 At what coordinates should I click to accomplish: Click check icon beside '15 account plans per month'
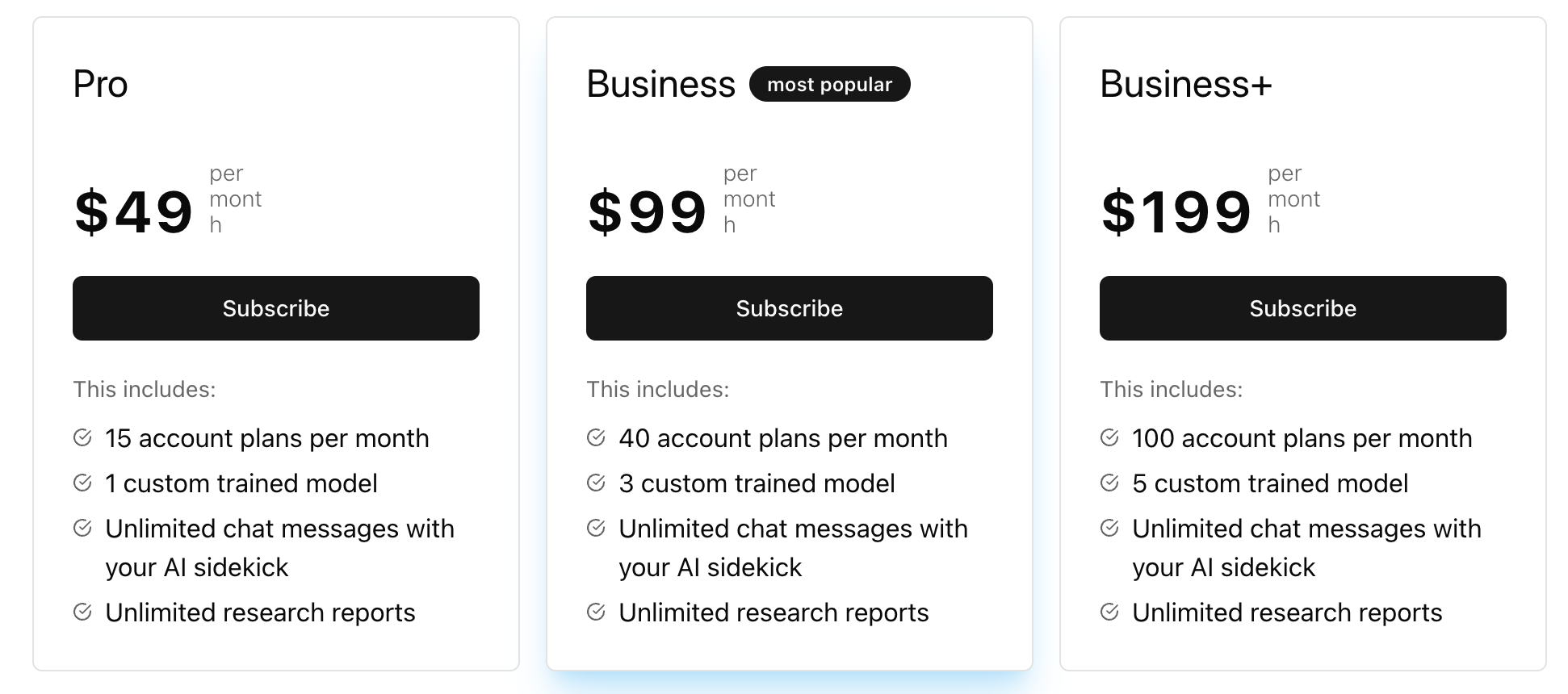[82, 437]
